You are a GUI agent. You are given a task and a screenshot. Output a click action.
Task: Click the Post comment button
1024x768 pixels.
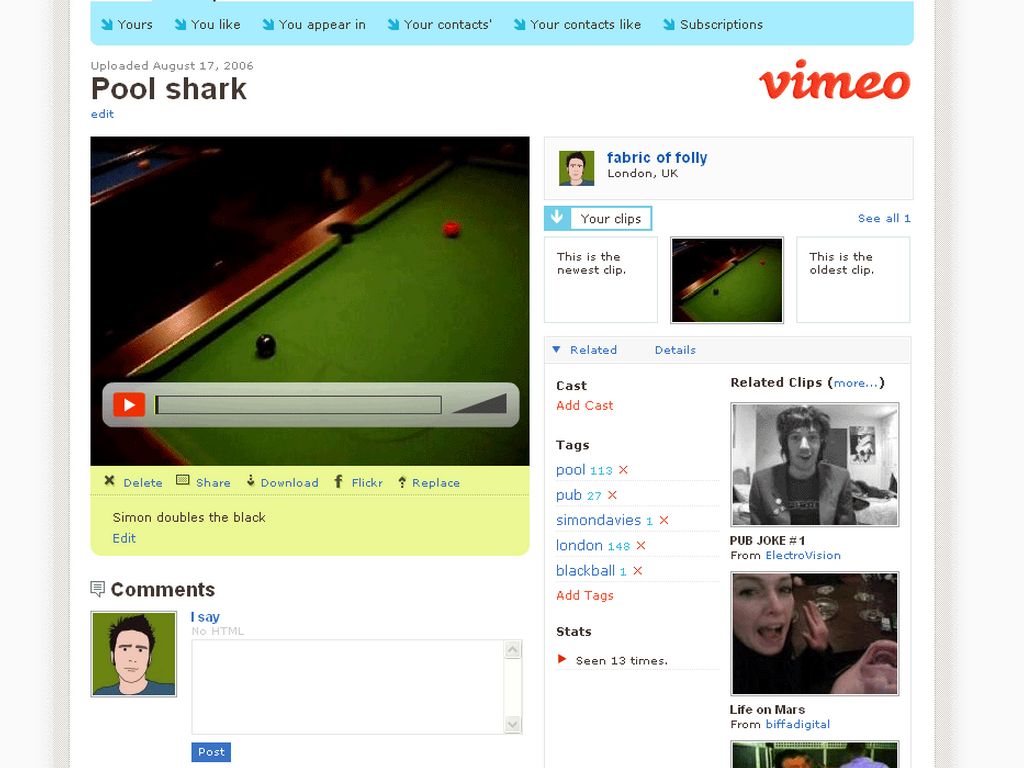(x=211, y=752)
